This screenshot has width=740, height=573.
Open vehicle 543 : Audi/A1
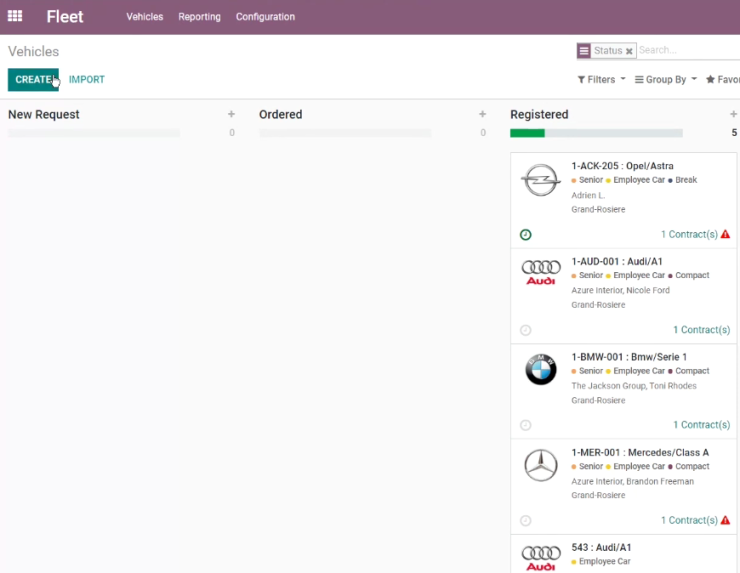coord(601,547)
